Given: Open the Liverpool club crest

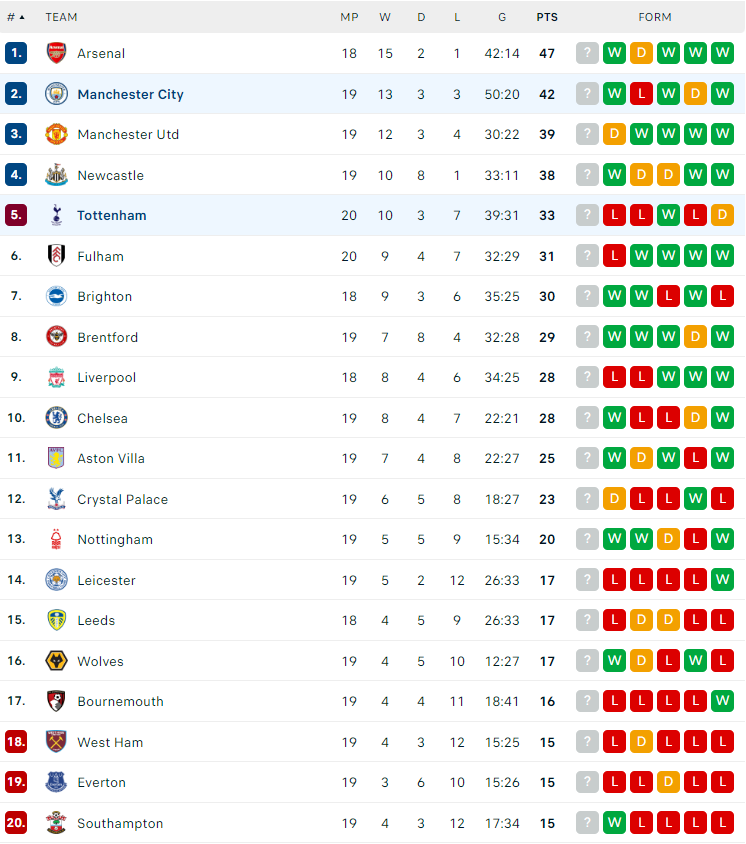Looking at the screenshot, I should coord(56,377).
